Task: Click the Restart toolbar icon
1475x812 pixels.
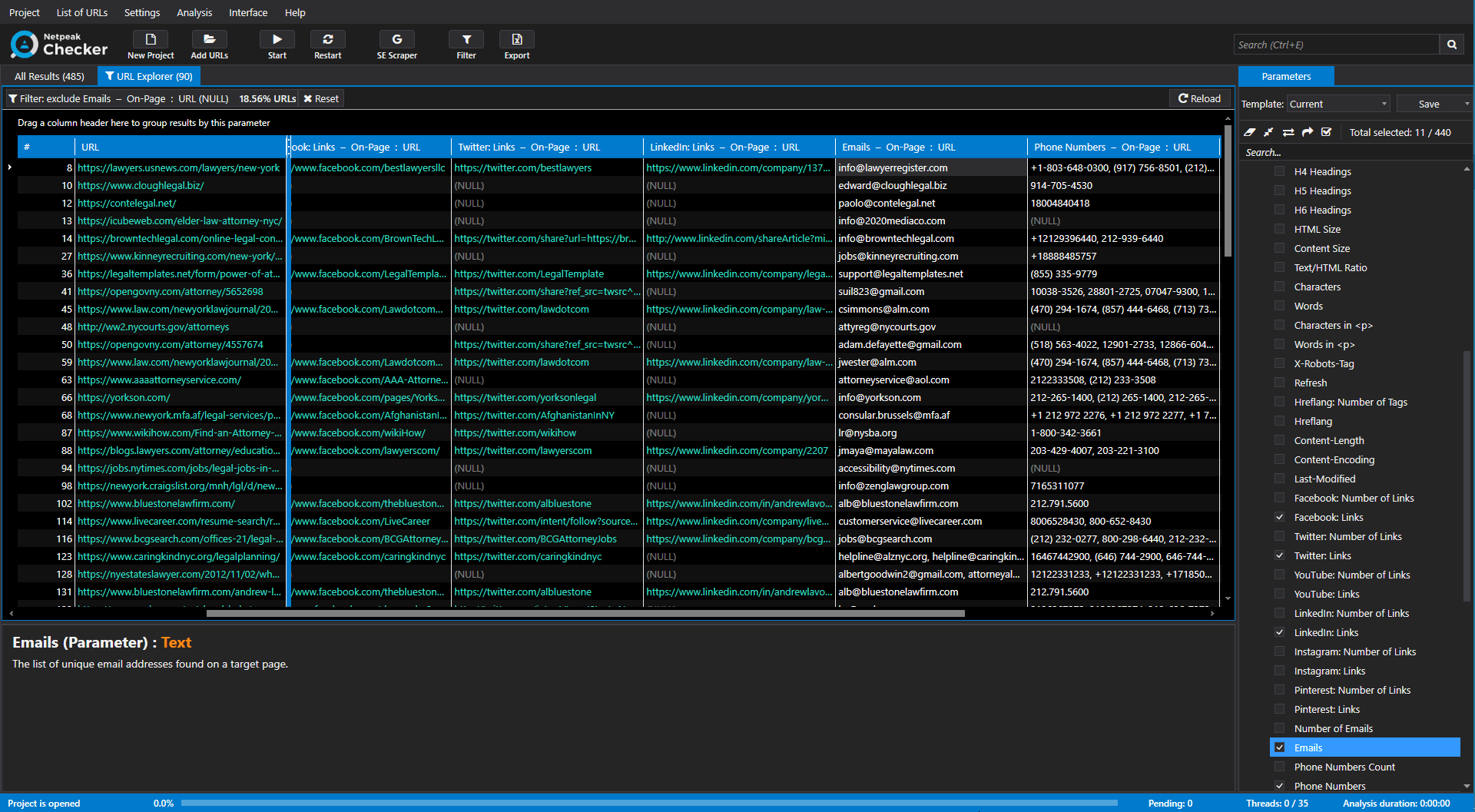Action: point(328,39)
